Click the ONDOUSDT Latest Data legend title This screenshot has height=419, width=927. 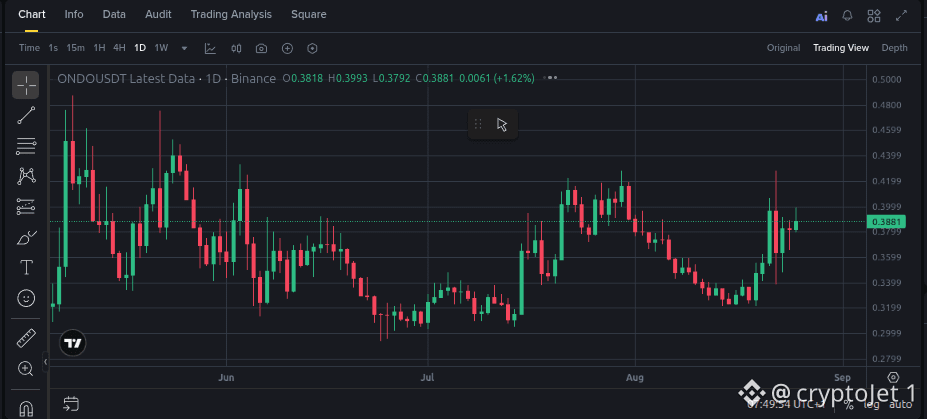(x=125, y=78)
